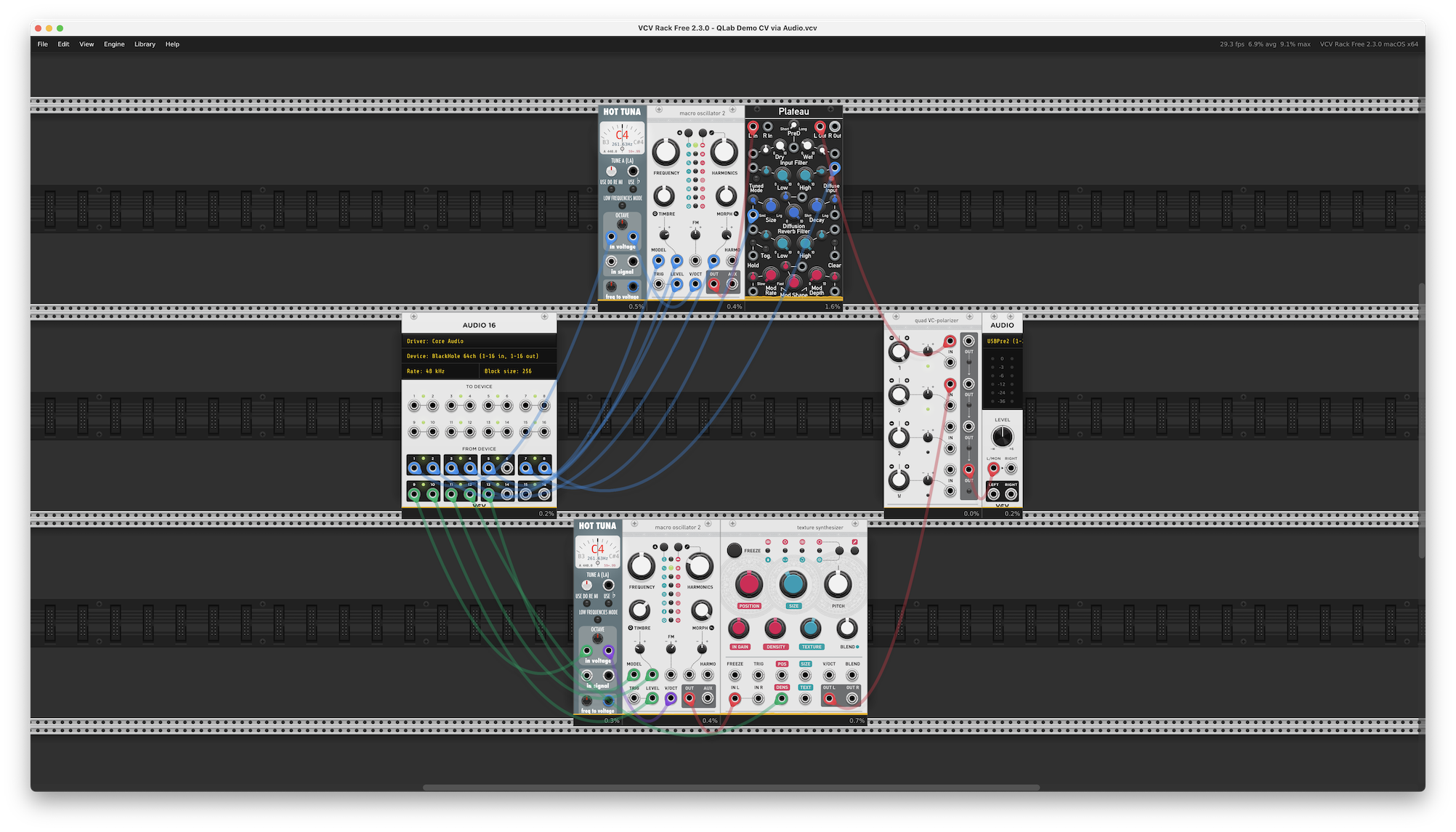Click the Hot Tuna tuner needle display showing C4
This screenshot has height=832, width=1456.
point(622,137)
